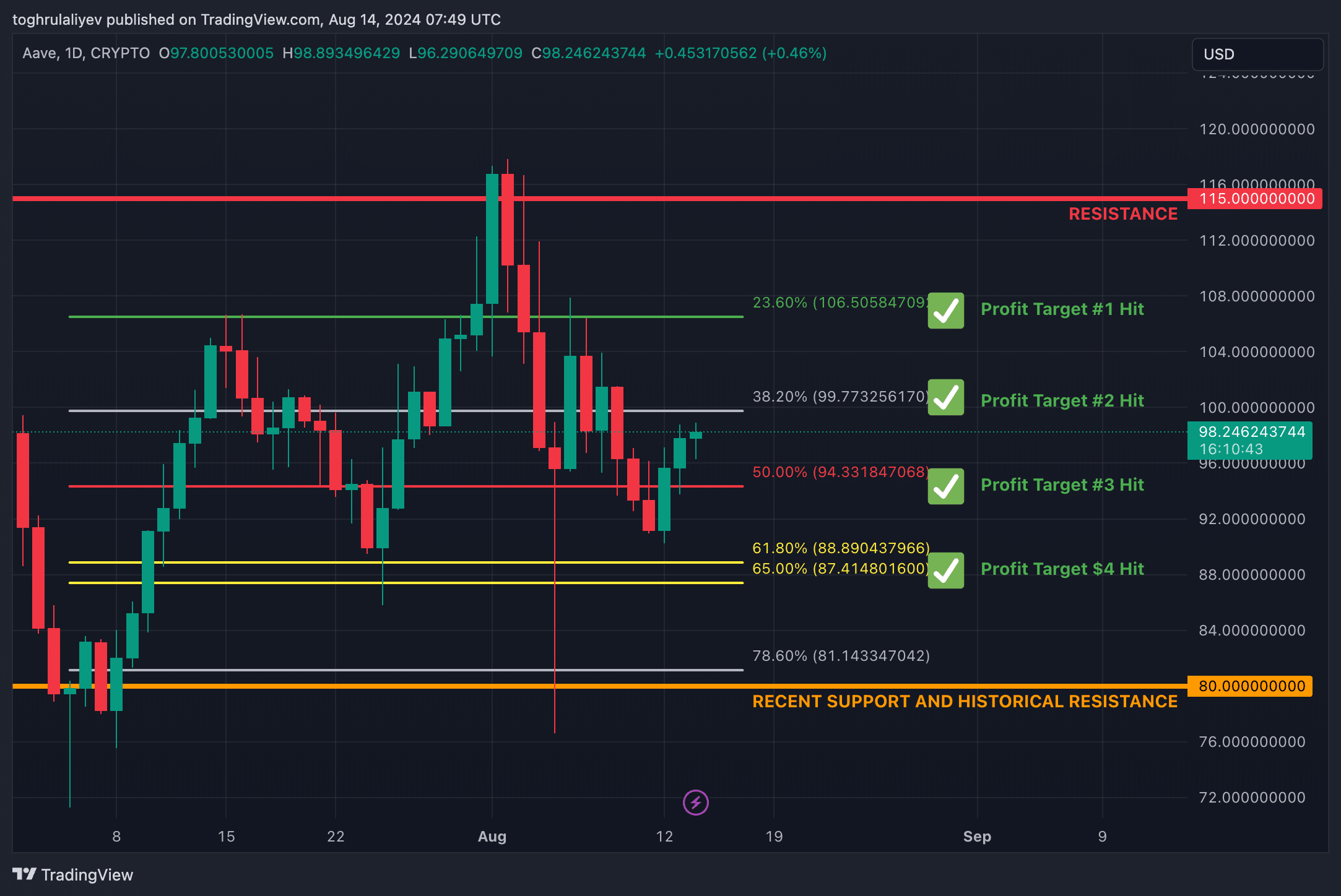Click the 78.60% (81.143347042) Fibonacci label
Screen dimensions: 1341x896
click(x=841, y=656)
